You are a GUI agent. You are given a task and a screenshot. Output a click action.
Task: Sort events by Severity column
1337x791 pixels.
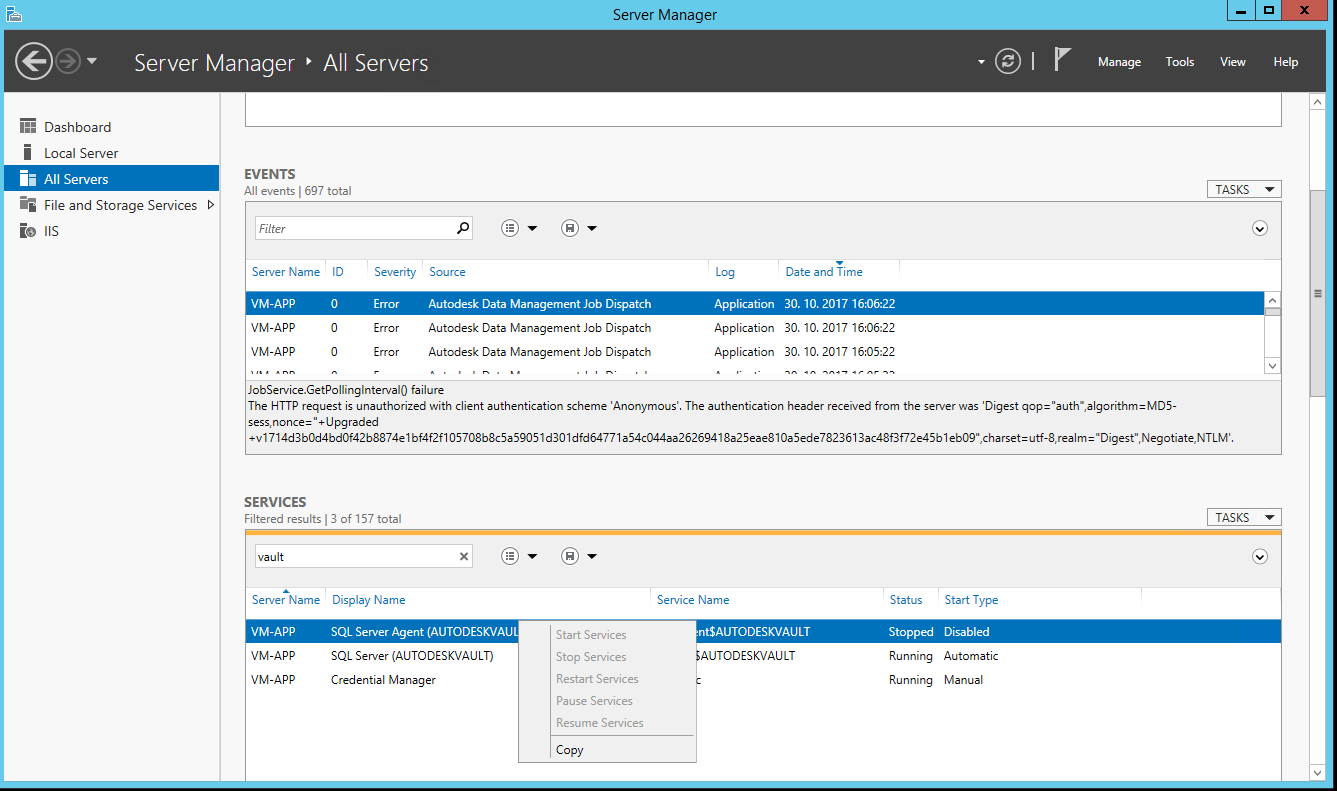395,272
